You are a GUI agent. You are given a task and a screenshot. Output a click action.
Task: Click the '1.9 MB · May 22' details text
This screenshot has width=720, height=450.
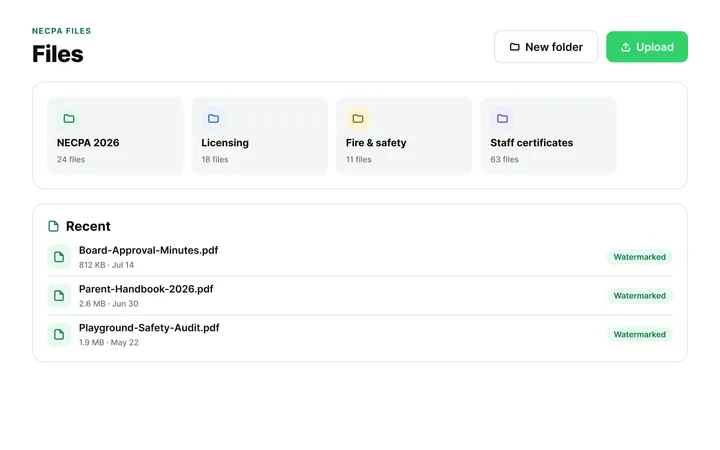click(x=108, y=343)
